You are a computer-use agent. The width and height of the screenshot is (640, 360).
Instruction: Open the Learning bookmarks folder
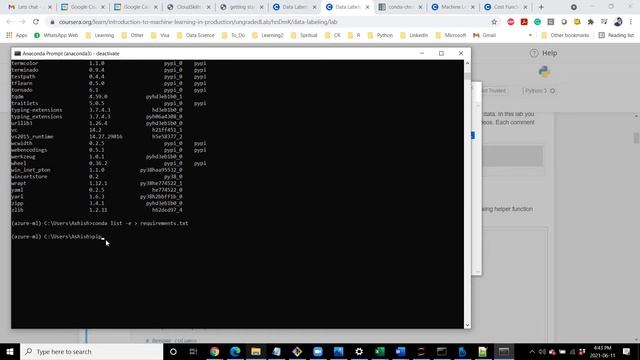tap(100, 36)
